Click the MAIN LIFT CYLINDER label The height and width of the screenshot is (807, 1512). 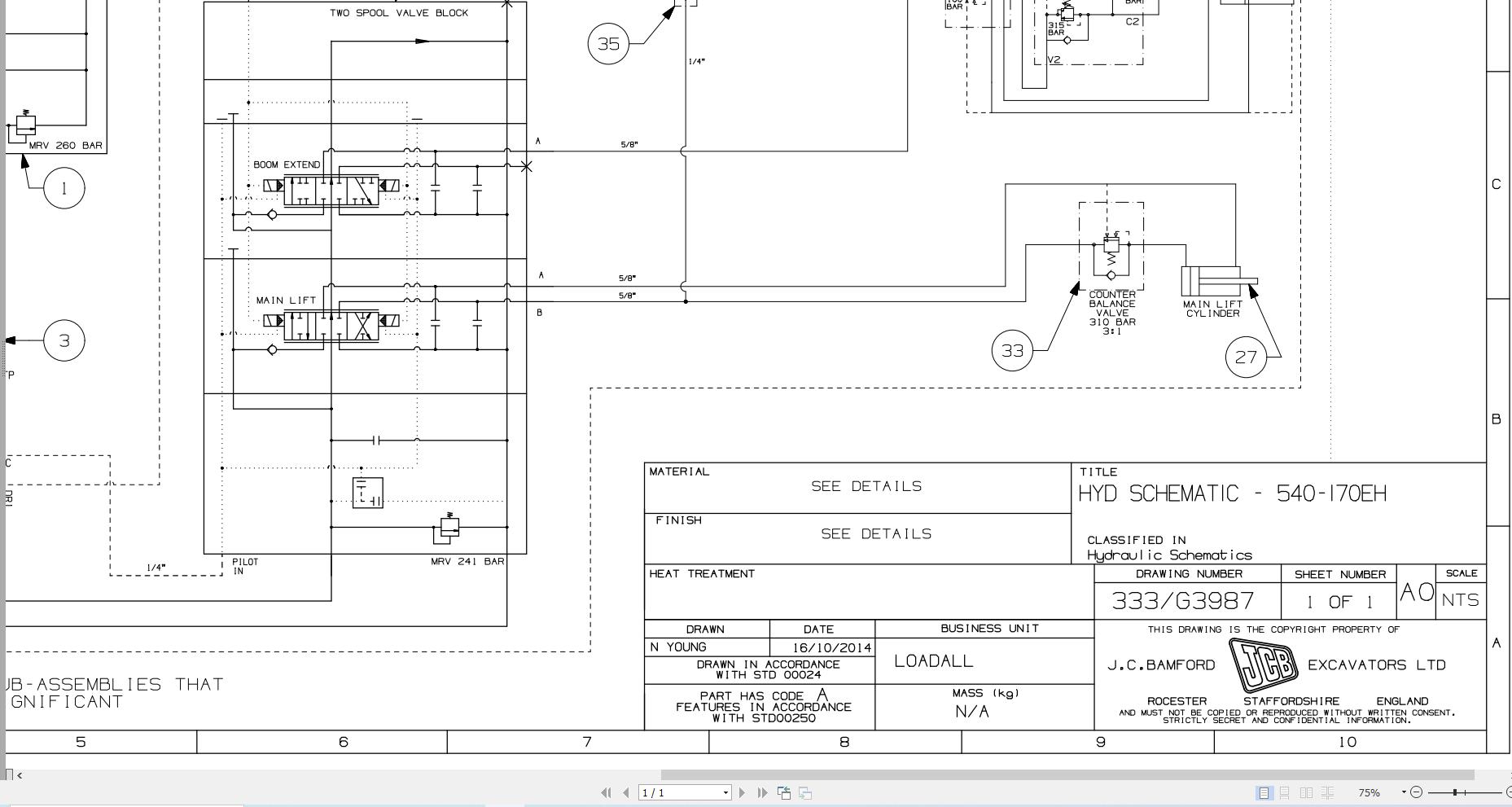coord(1212,309)
